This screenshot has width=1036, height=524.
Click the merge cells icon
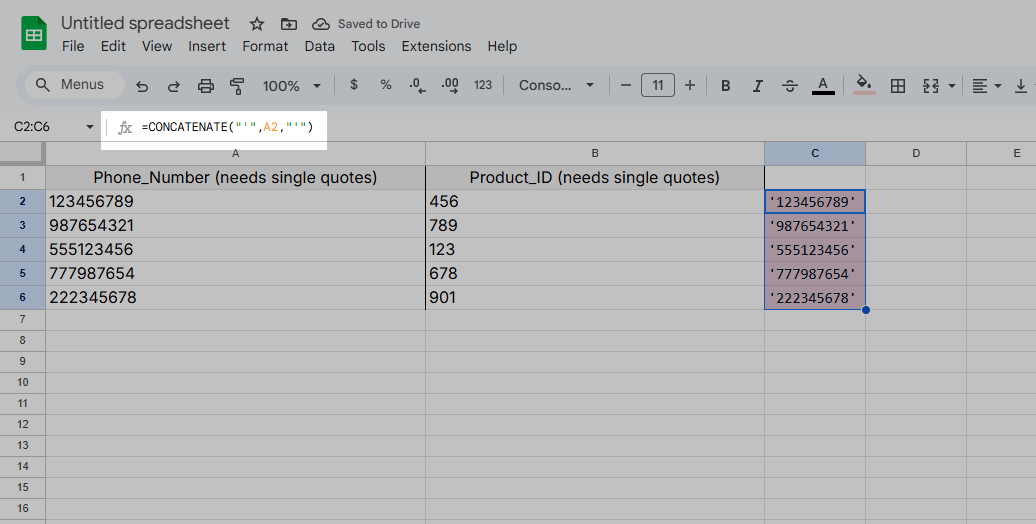tap(931, 86)
